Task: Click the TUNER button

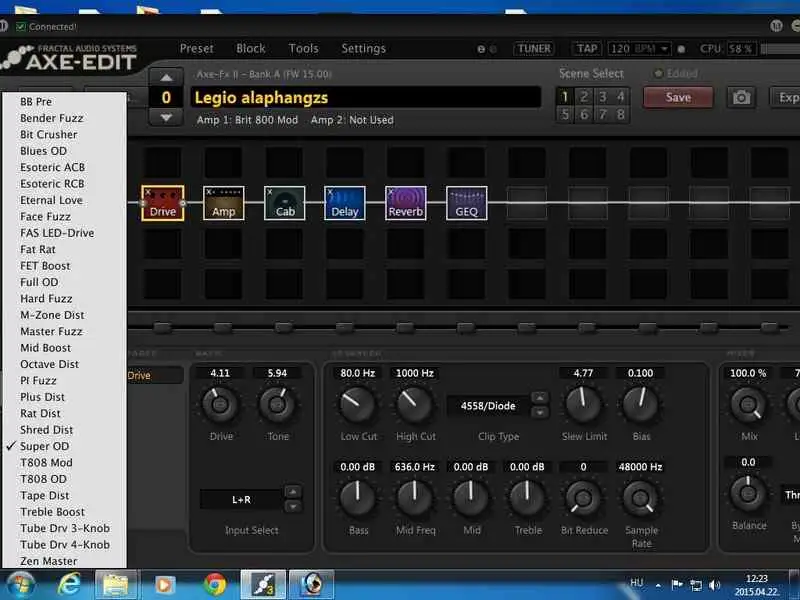Action: click(534, 48)
